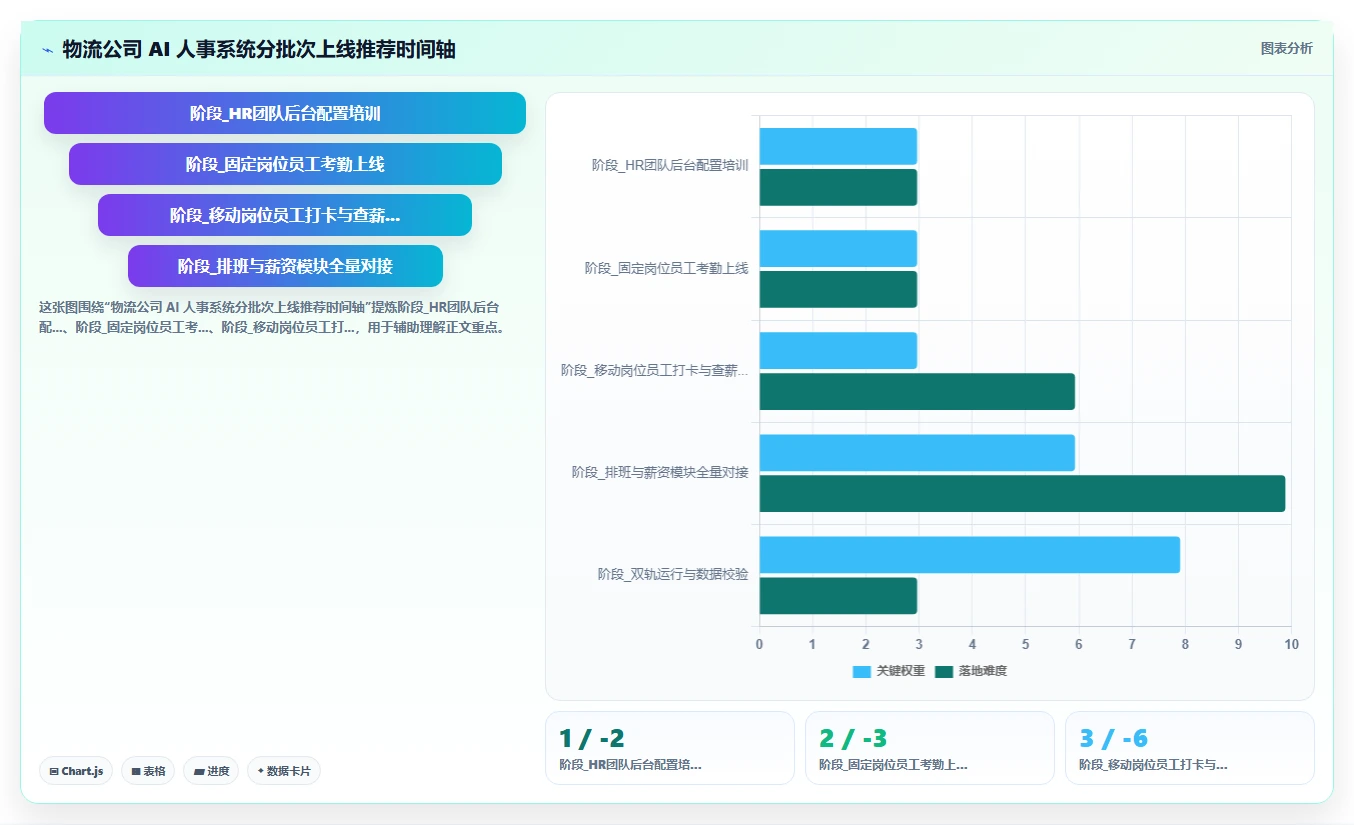1354x825 pixels.
Task: Select the 阶段_移动岗位员工打卡与查薪 funnel step
Action: click(285, 215)
